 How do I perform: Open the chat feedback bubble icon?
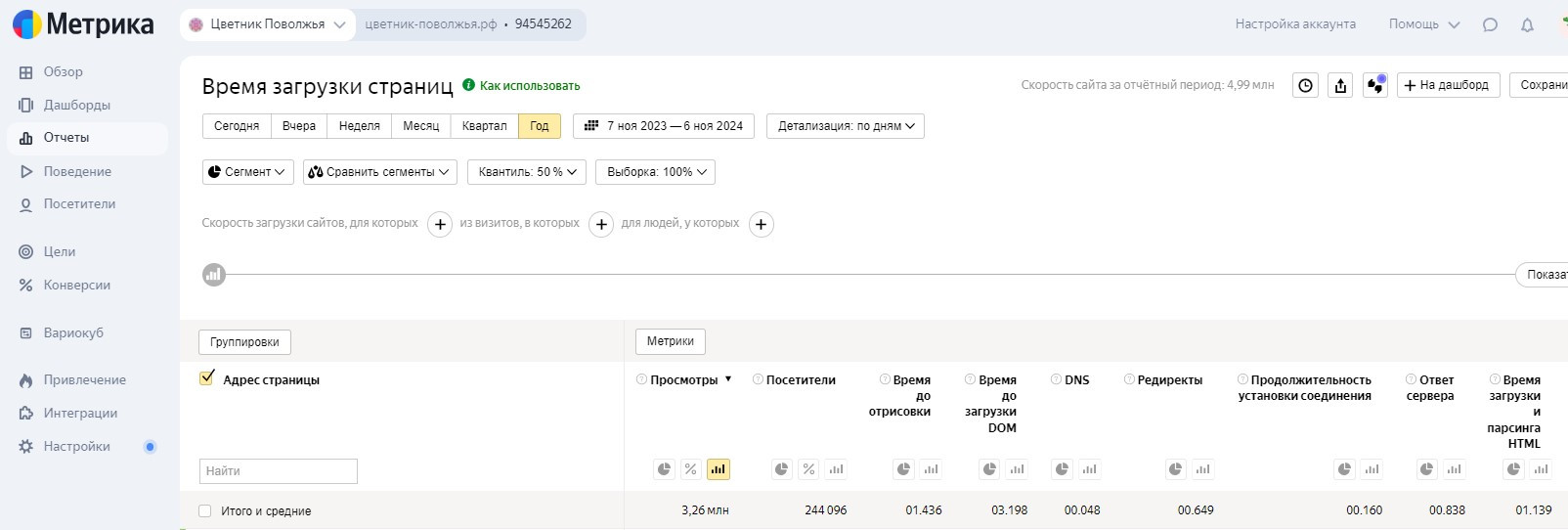(x=1490, y=25)
